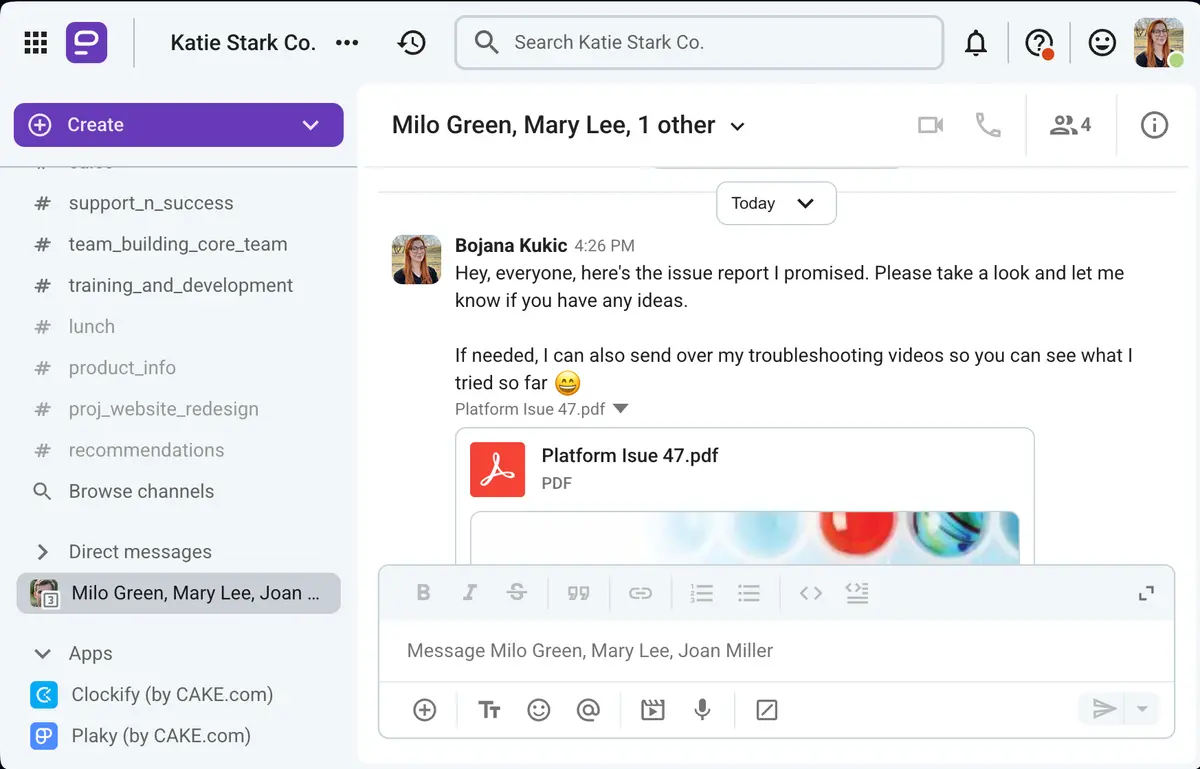1200x769 pixels.
Task: Insert an emoji into the message
Action: [539, 710]
